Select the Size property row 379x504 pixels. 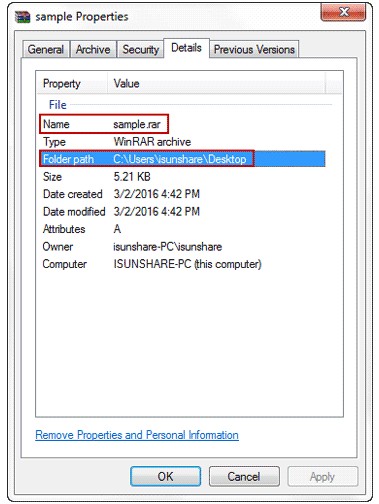click(182, 176)
